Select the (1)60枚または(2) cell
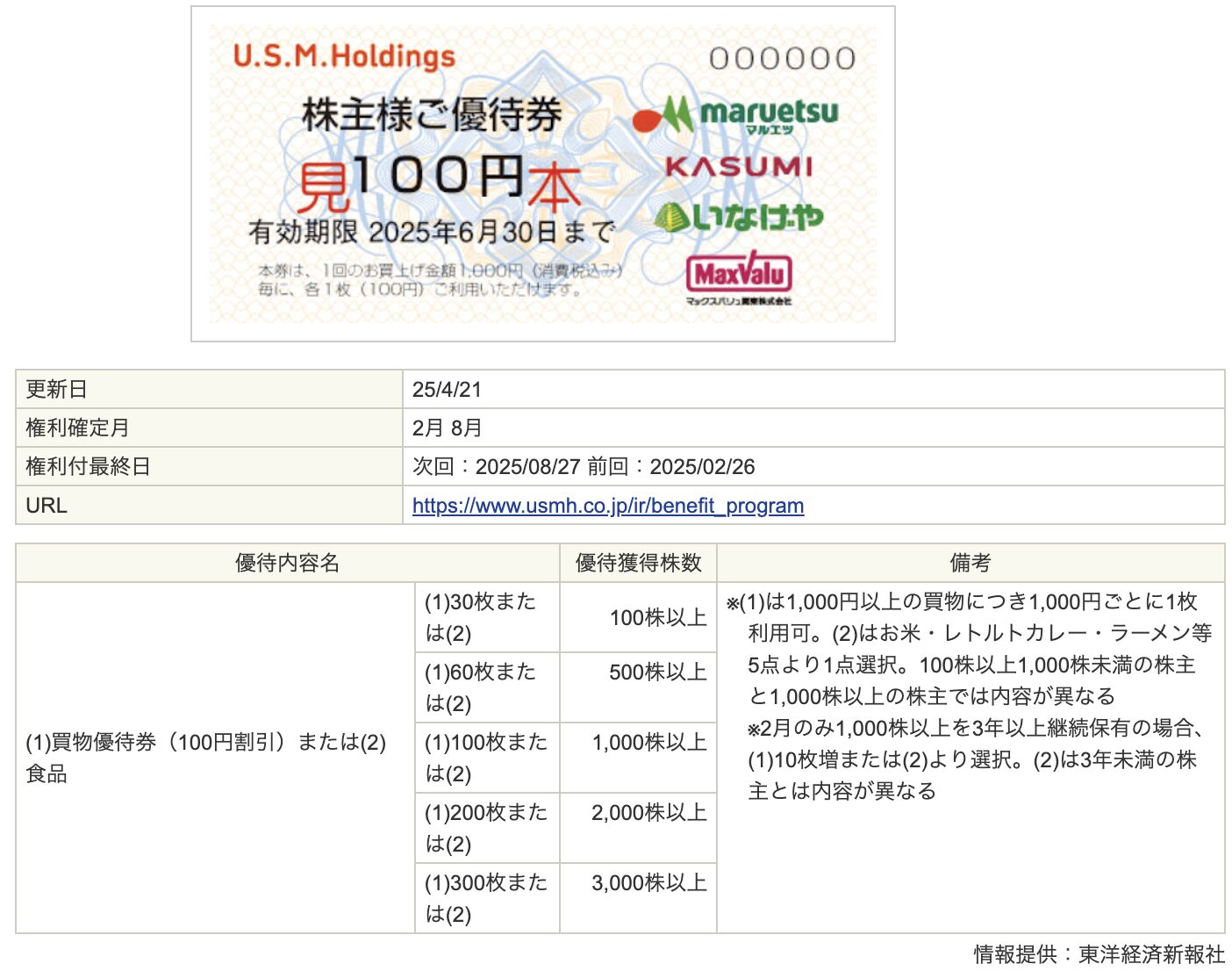This screenshot has width=1232, height=971. click(487, 687)
